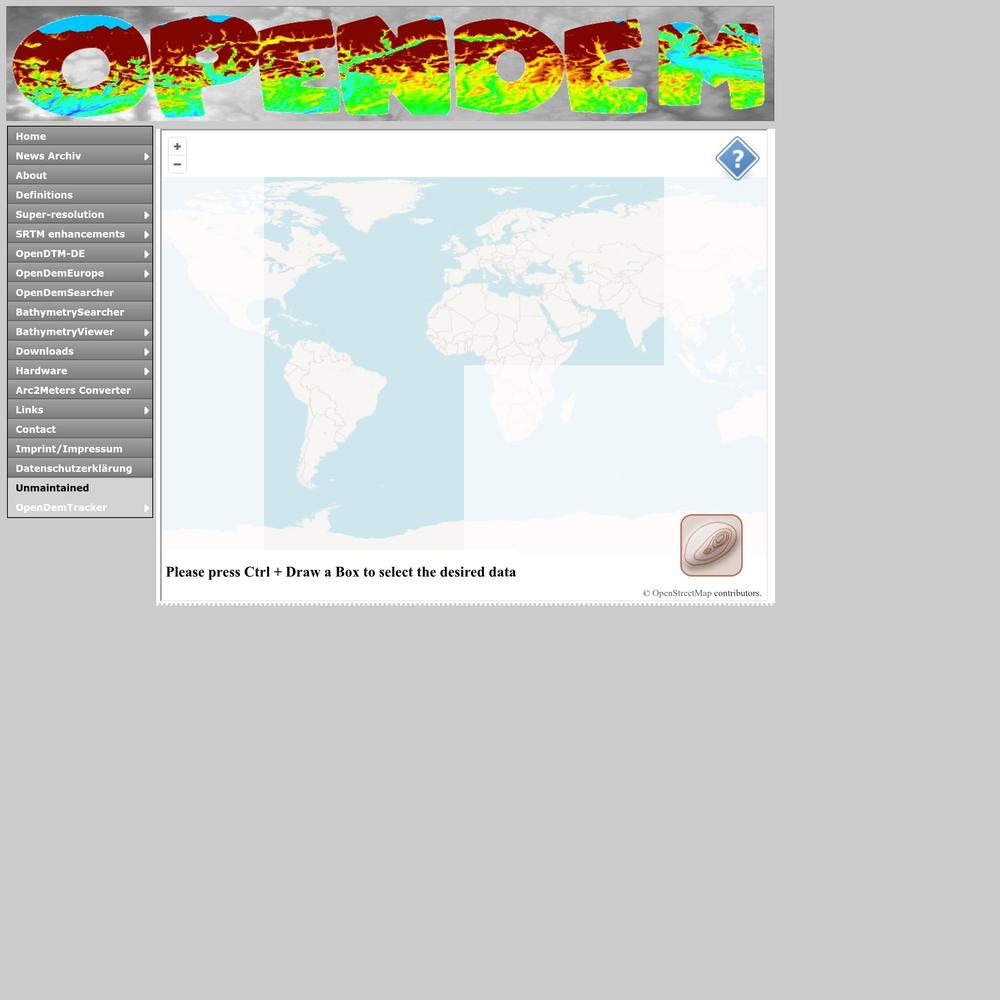
Task: Expand OpenDemTracker submenu arrow
Action: (147, 508)
